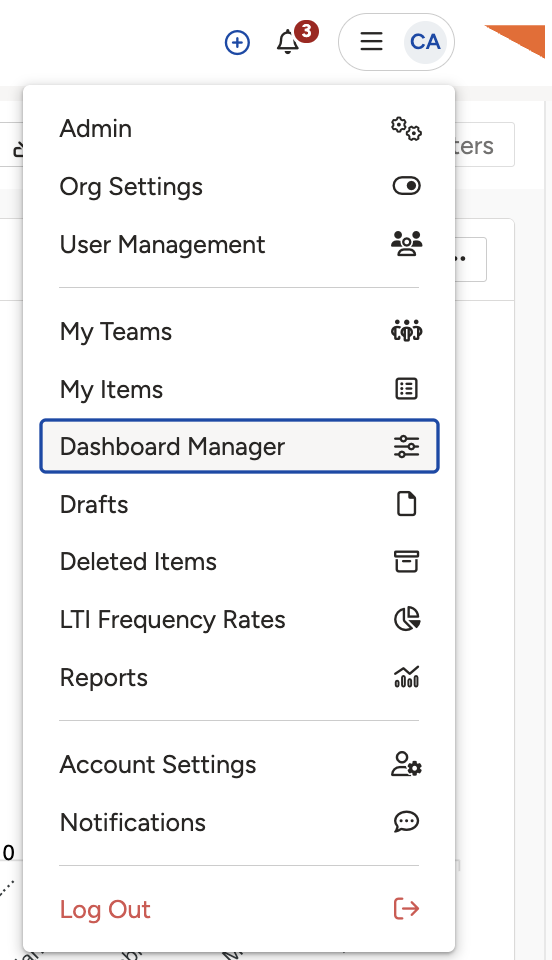Click the Org Settings toggle icon

406,186
